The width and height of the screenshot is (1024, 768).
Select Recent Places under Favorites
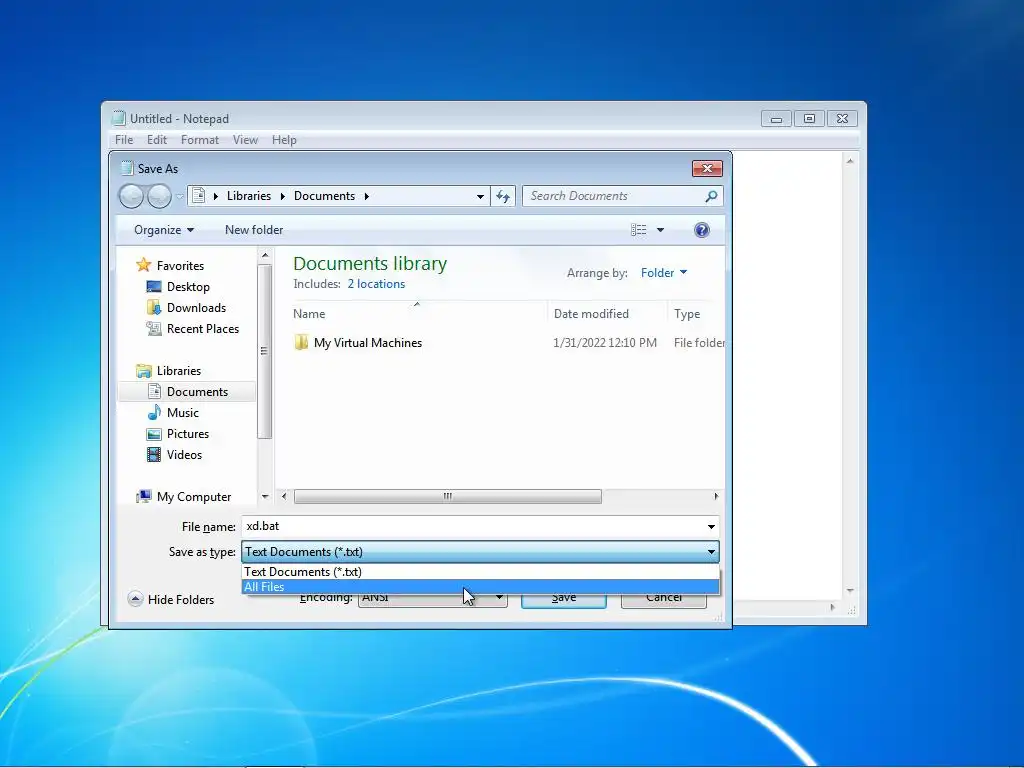[203, 328]
